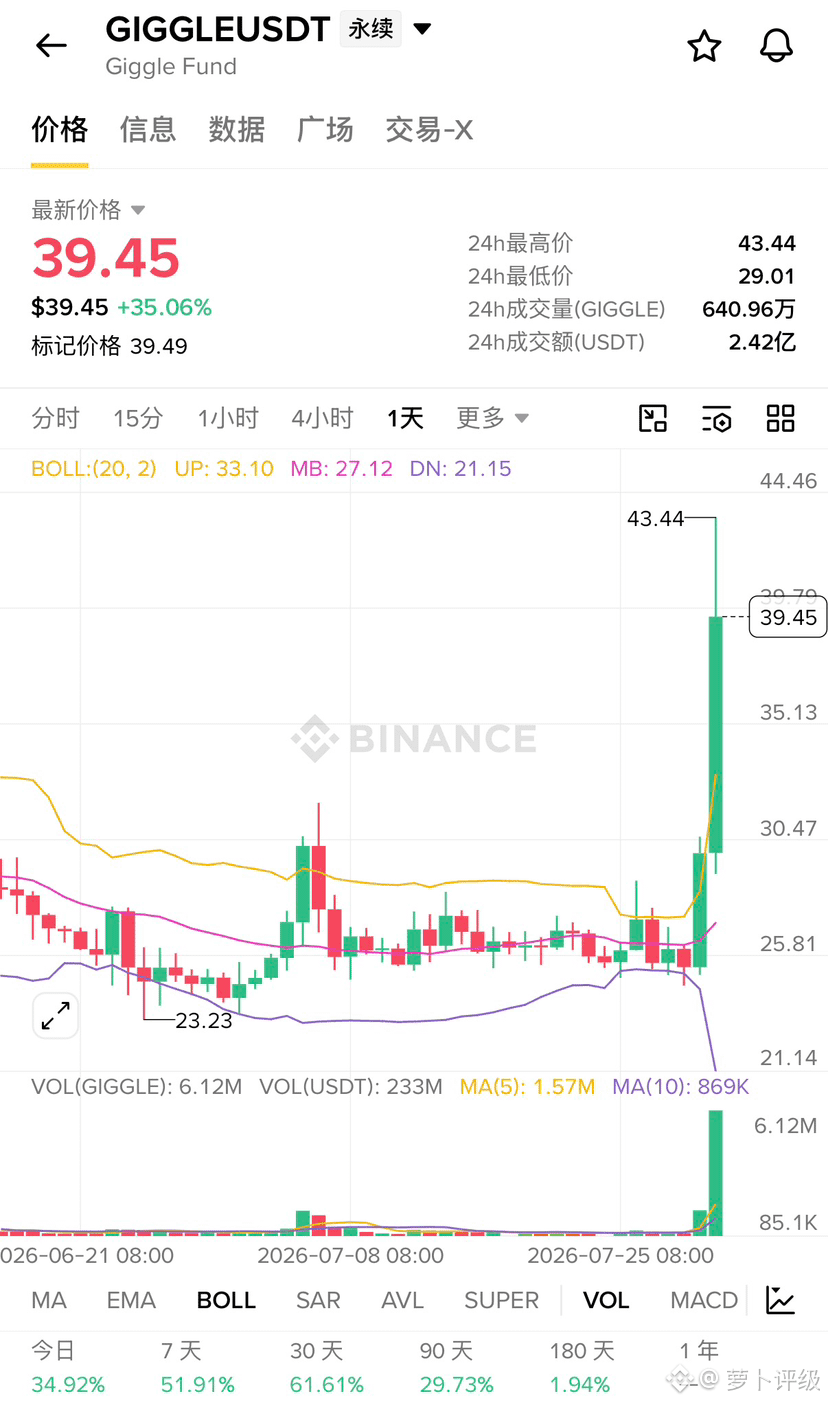
Task: Switch to the 广场 tab
Action: click(325, 129)
